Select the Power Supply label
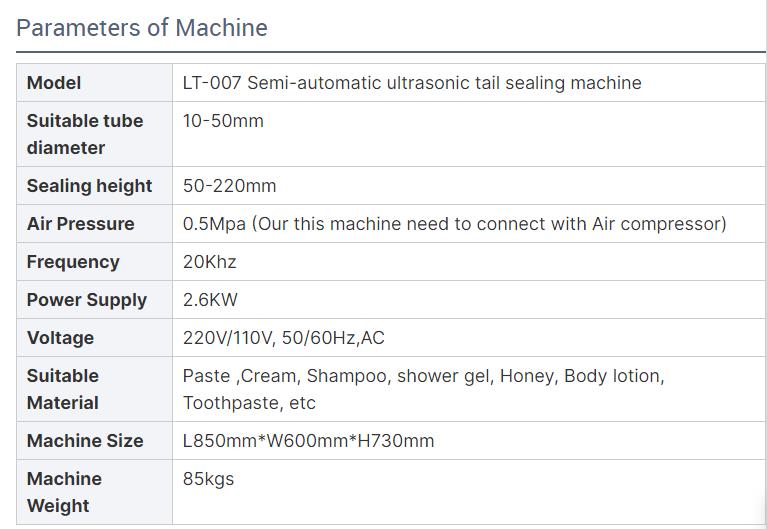Screen dimensions: 767x529 point(87,300)
